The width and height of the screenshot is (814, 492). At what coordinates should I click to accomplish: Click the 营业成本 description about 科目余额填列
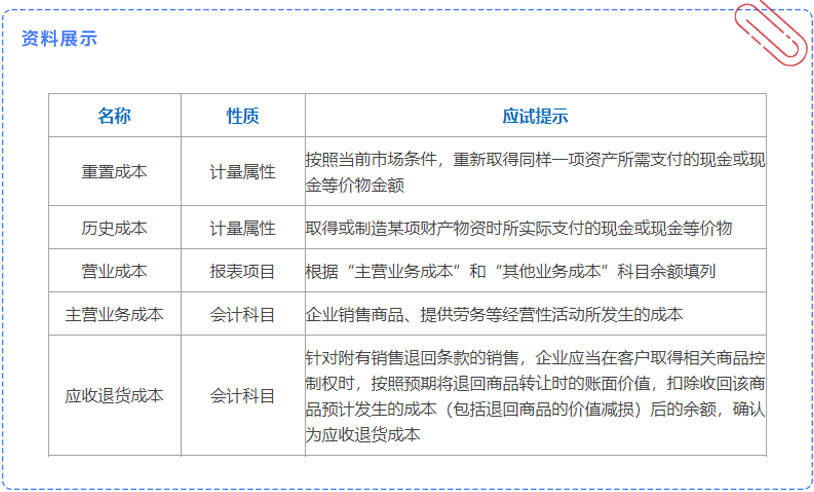point(510,271)
